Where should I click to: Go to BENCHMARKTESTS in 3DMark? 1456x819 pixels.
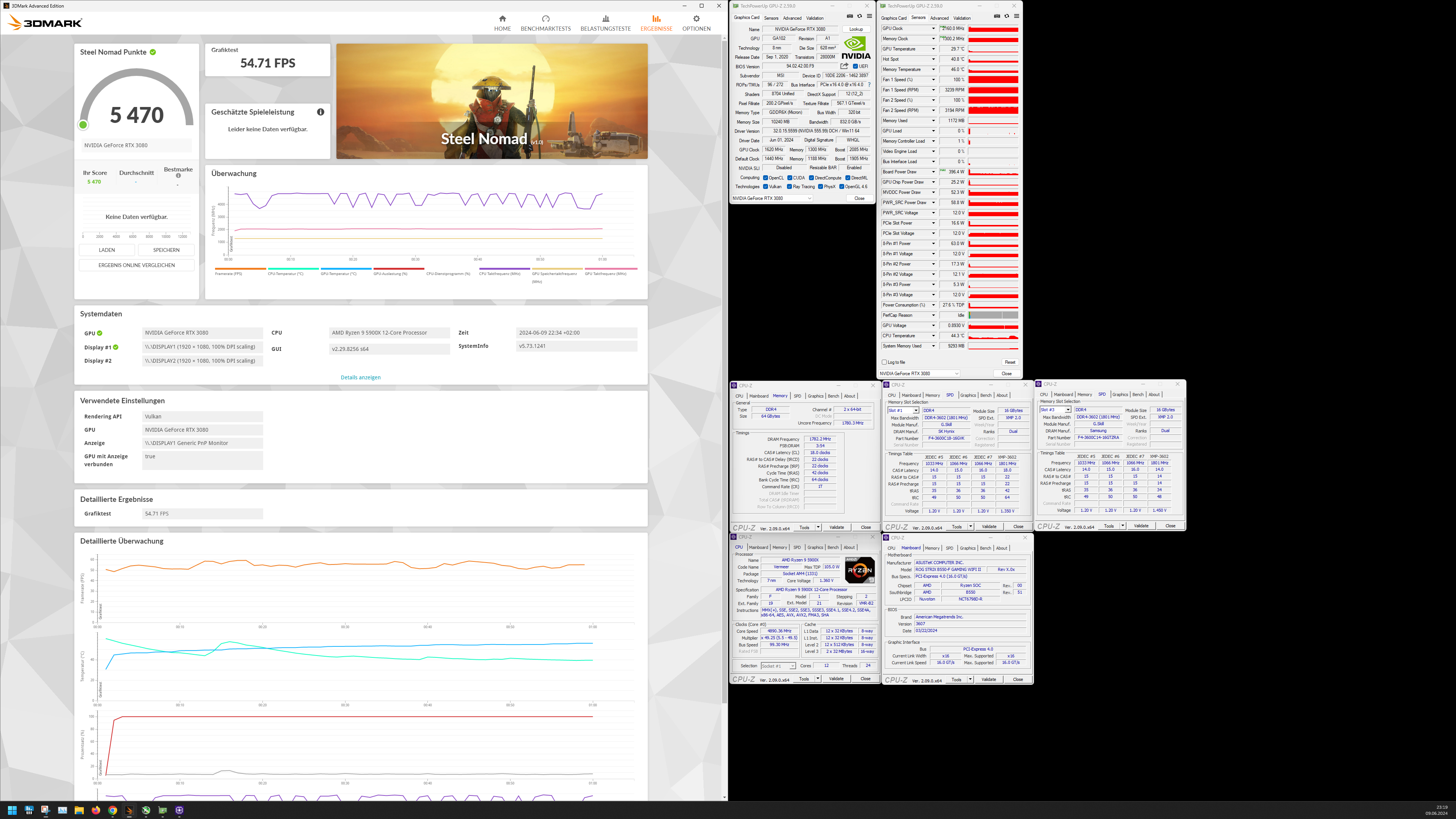545,23
